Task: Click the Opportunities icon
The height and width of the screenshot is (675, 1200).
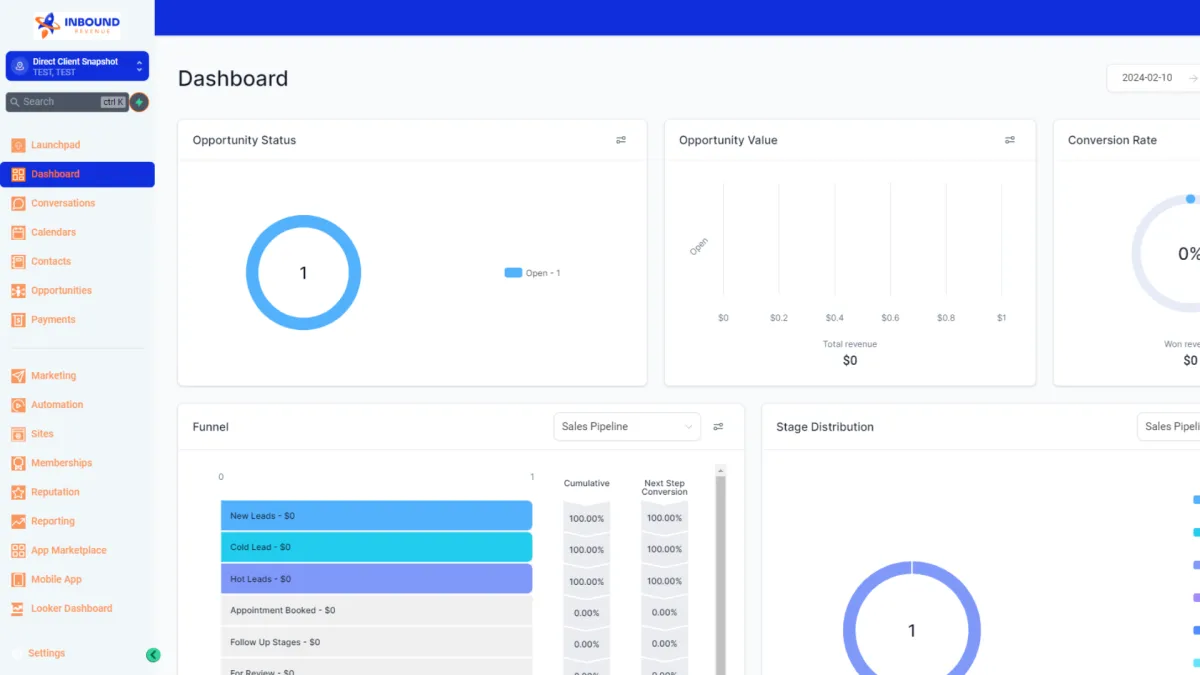Action: (x=18, y=290)
